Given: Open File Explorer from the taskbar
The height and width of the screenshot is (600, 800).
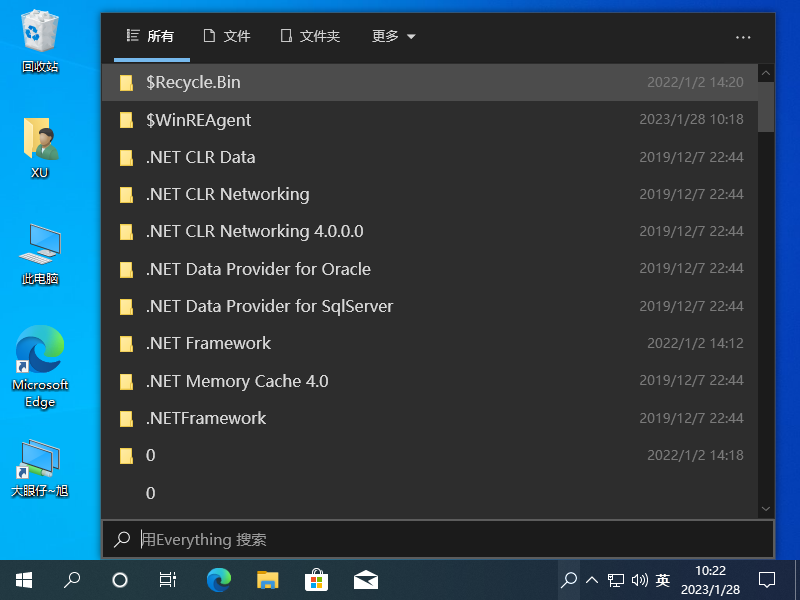Looking at the screenshot, I should click(267, 580).
